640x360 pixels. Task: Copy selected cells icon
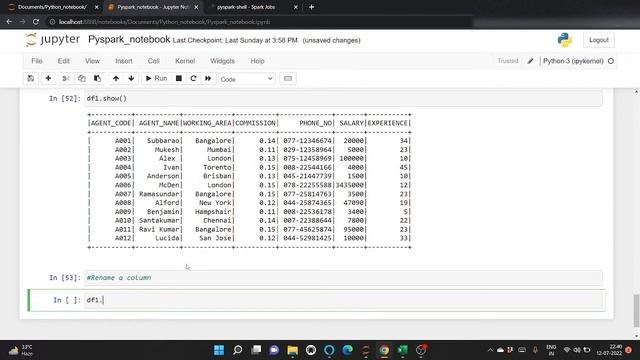(x=82, y=78)
